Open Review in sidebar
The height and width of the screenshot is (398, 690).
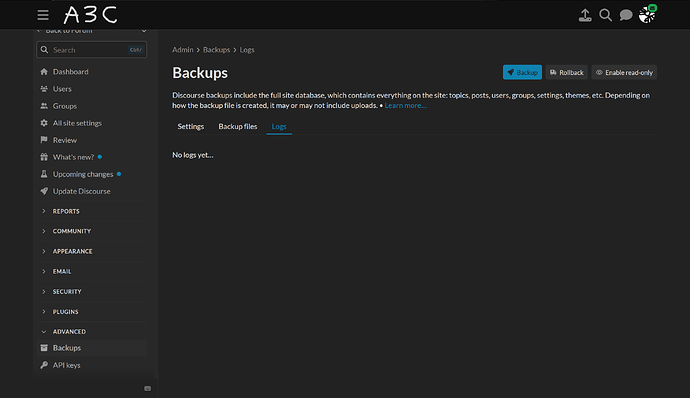(x=92, y=140)
